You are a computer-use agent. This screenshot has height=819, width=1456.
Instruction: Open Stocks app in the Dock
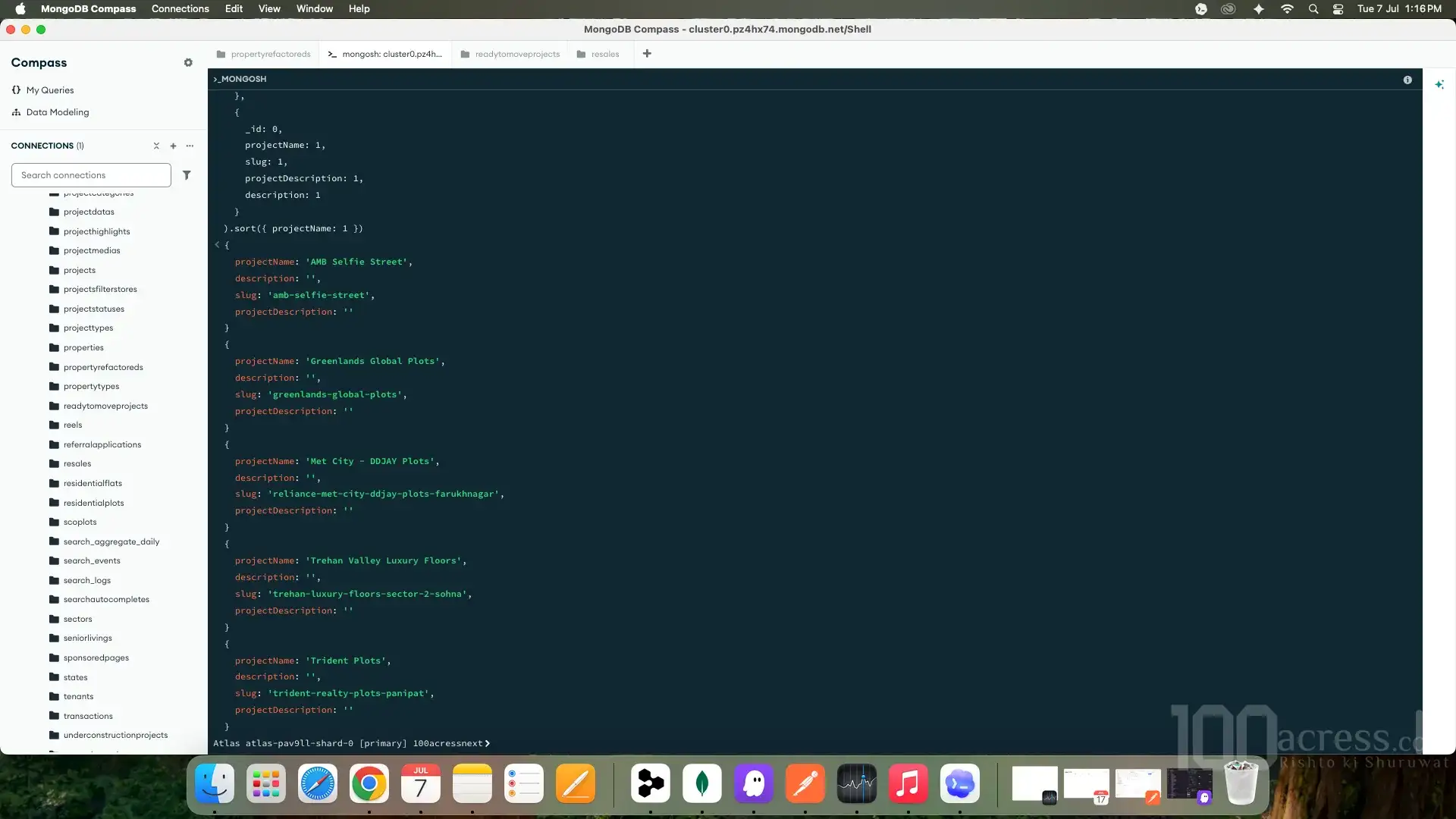point(857,784)
